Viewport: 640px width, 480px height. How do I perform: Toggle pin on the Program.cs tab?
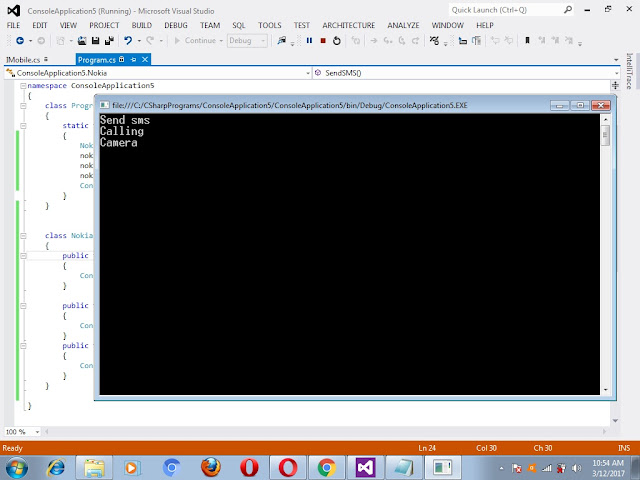[x=133, y=60]
